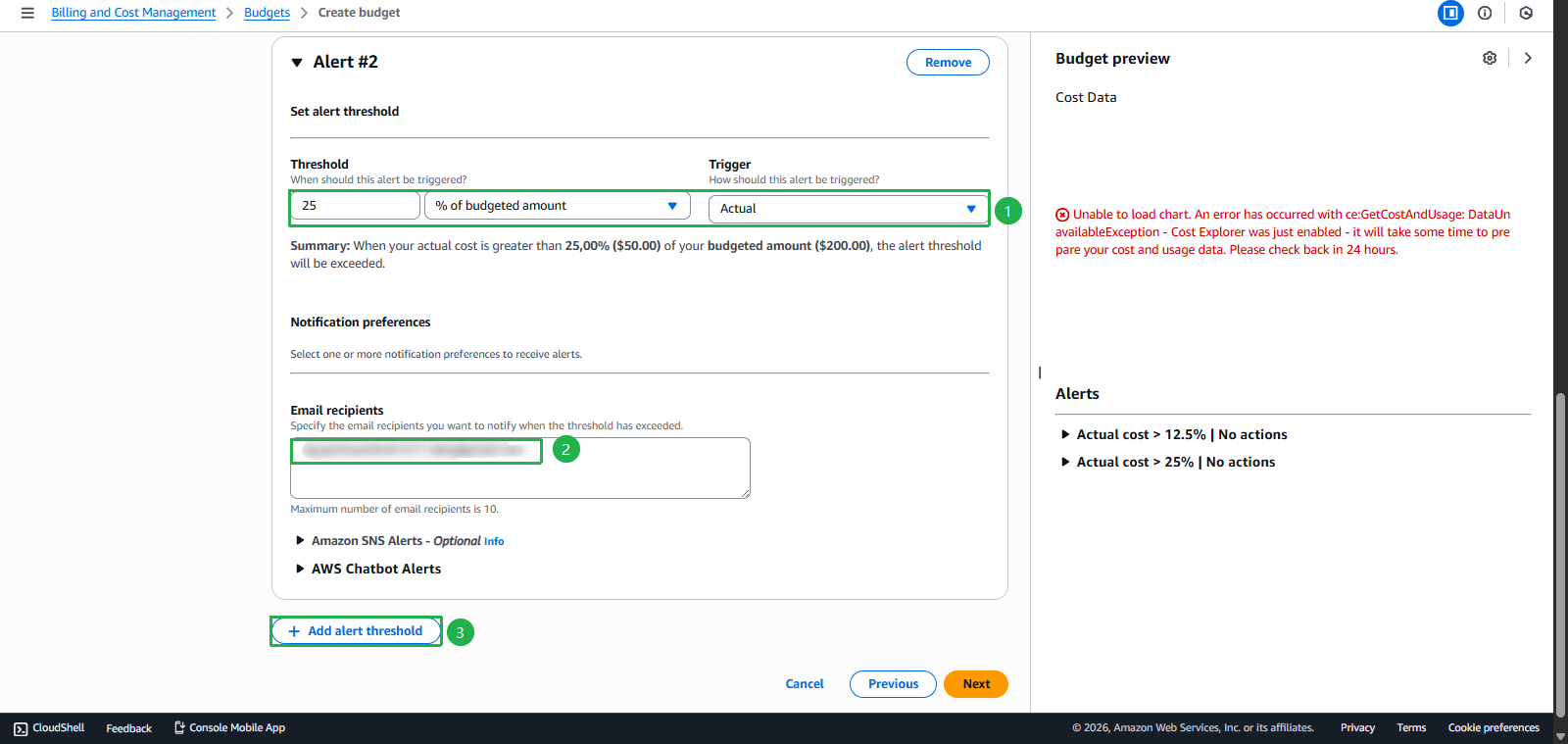
Task: Click the Add alert threshold button
Action: pos(356,631)
